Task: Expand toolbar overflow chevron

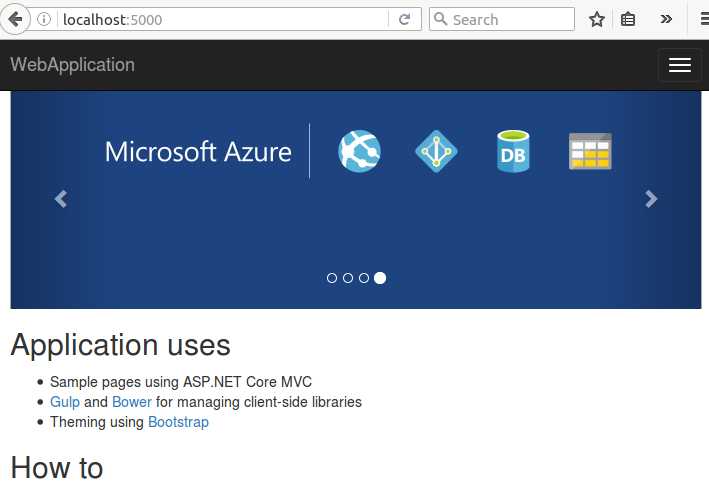Action: point(666,19)
